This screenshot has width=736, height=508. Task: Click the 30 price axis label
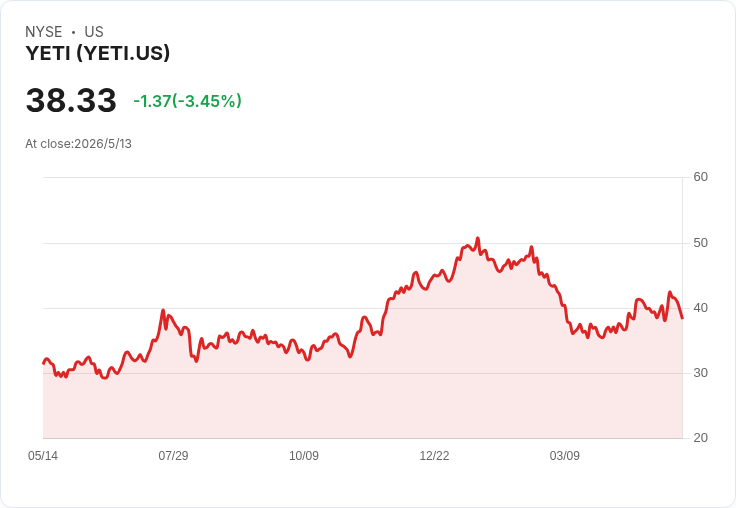tap(700, 373)
